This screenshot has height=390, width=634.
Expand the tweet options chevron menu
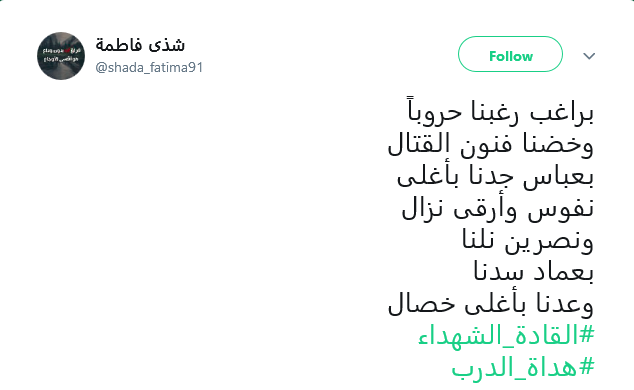(589, 56)
